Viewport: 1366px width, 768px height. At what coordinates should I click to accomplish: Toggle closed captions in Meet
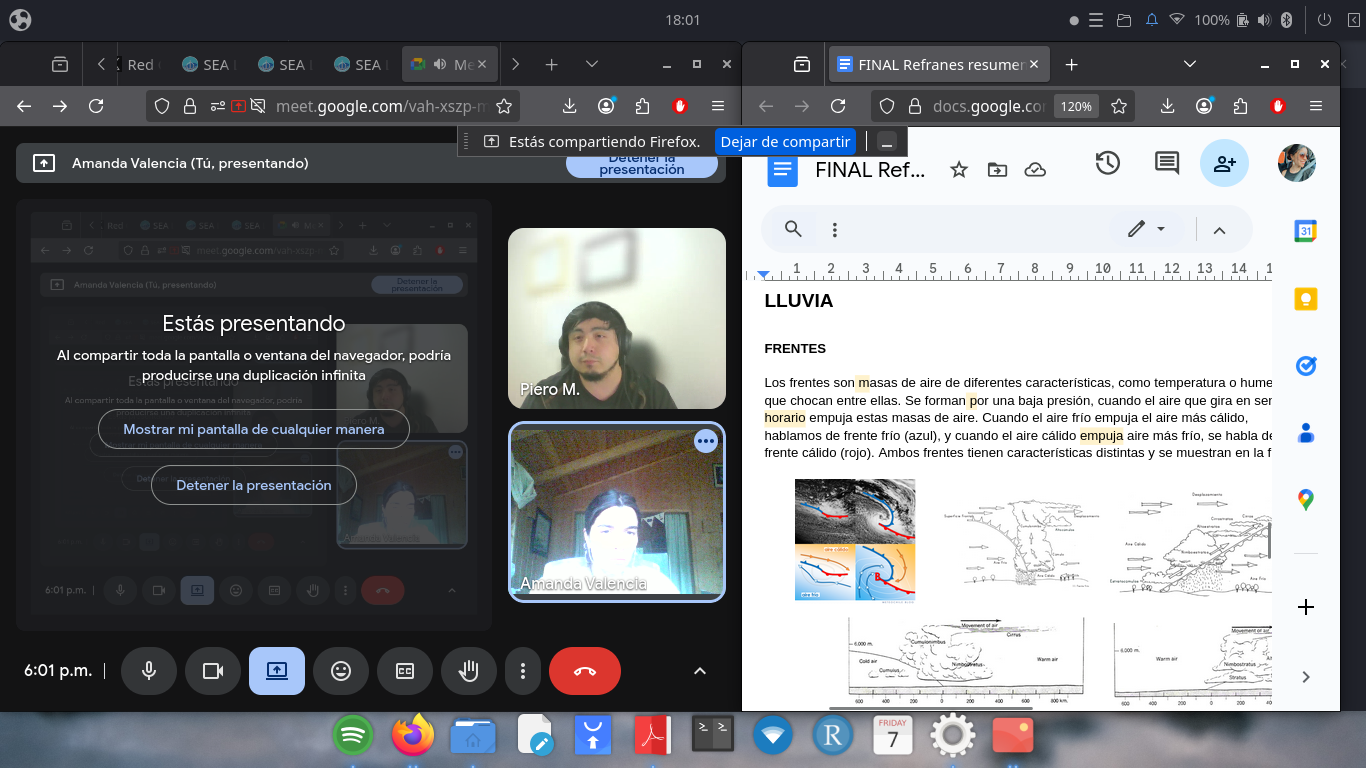405,671
